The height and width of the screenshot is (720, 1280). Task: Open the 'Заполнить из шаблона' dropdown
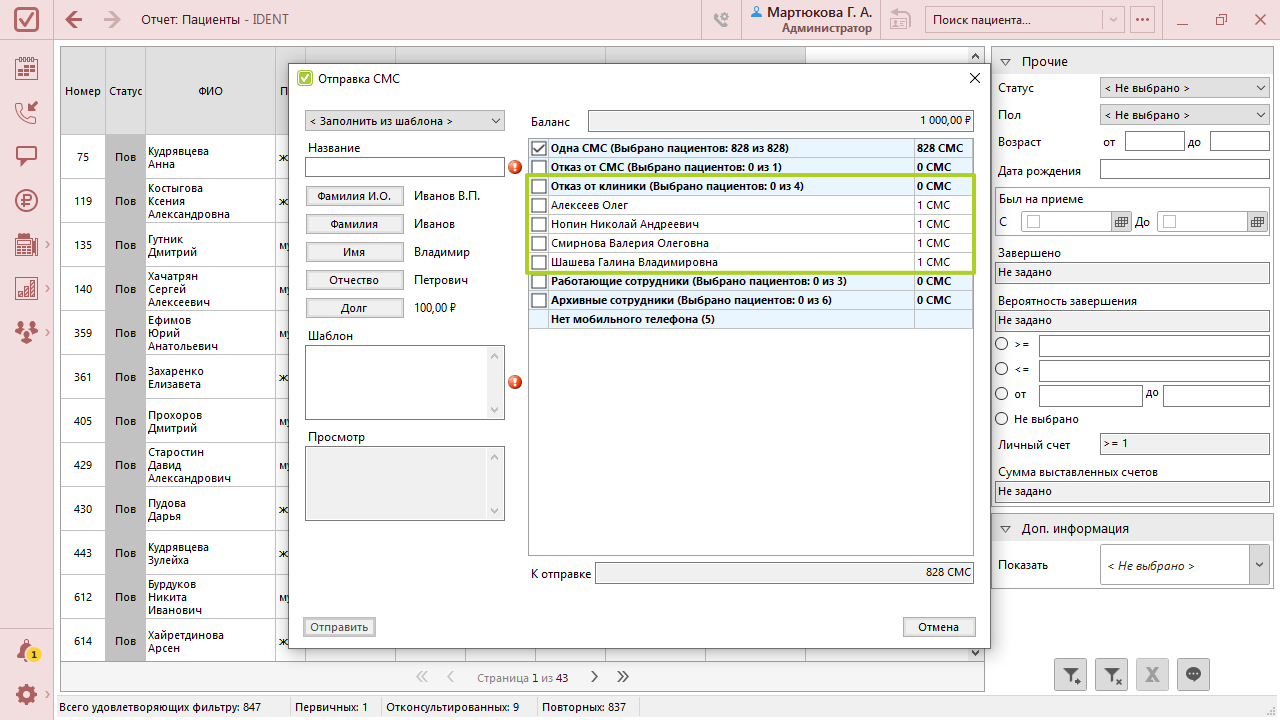pos(405,121)
